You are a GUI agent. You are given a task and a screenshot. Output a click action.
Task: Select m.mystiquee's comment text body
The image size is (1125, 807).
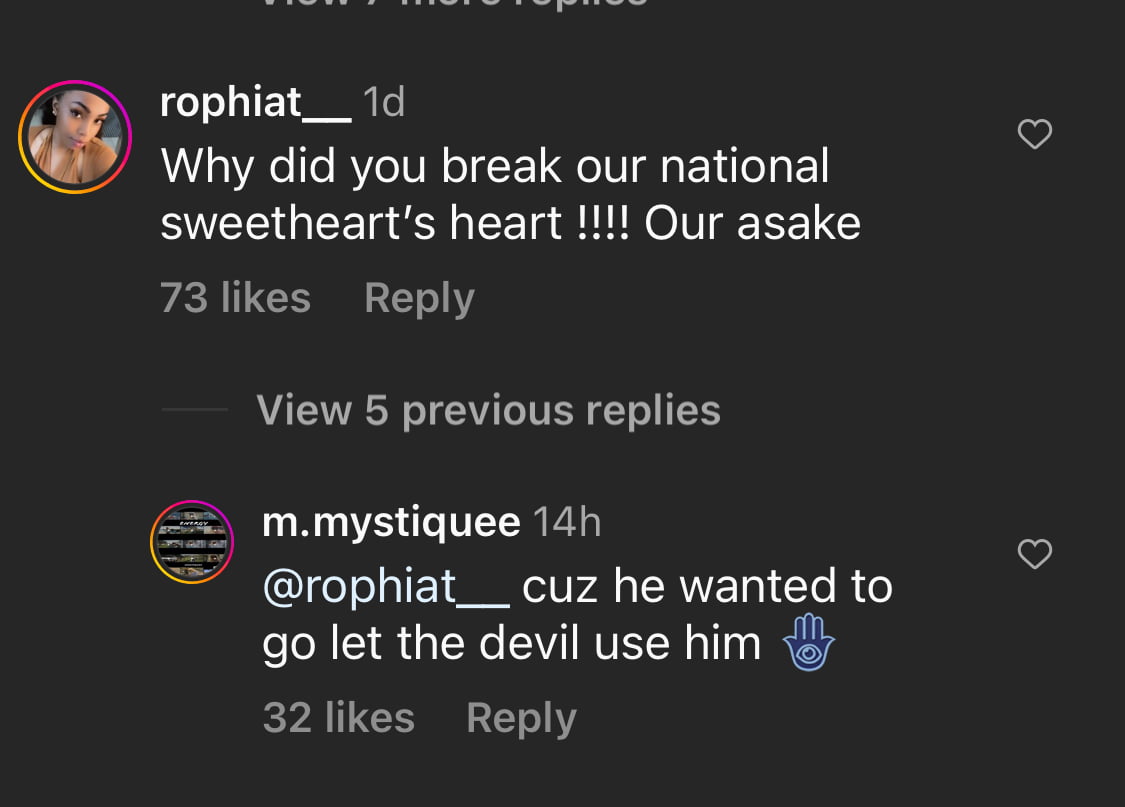570,614
